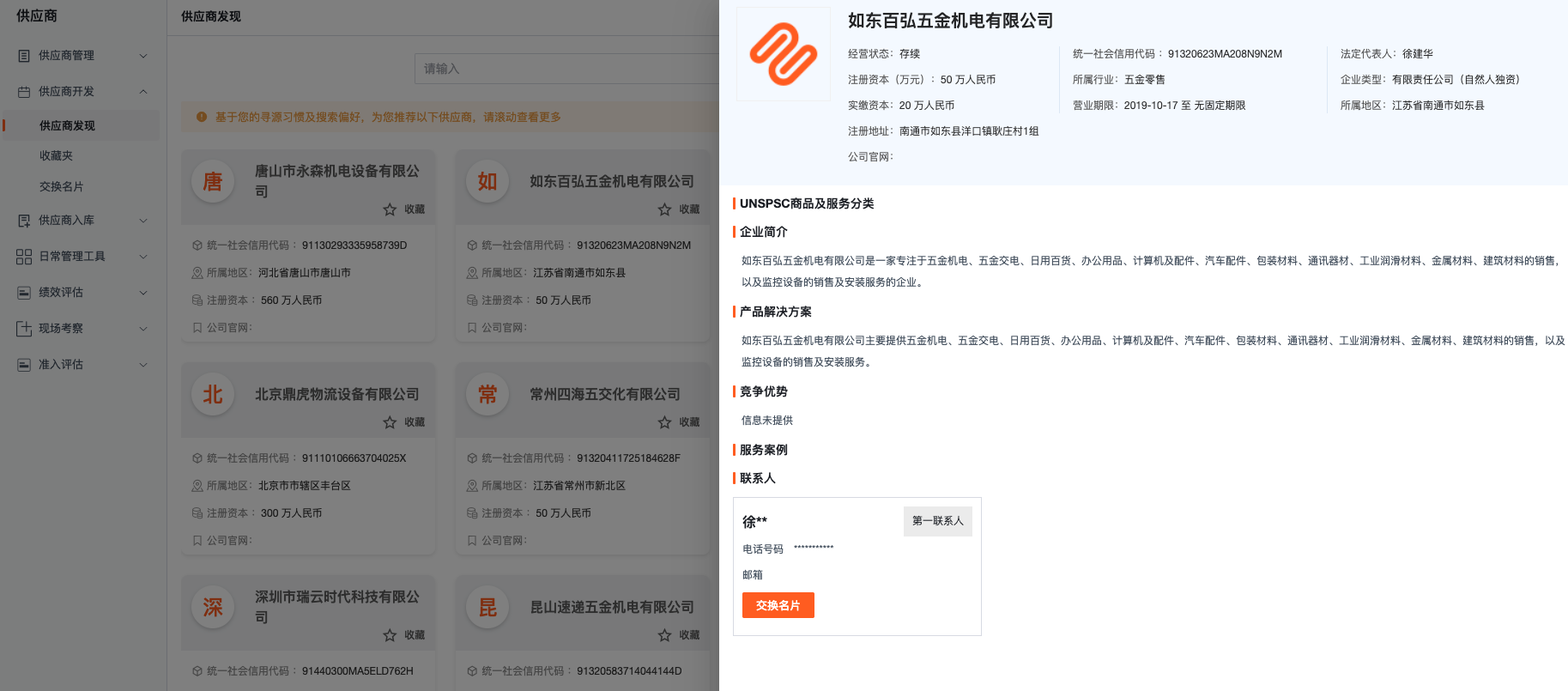This screenshot has height=691, width=1568.
Task: Click the 绩效评估 sidebar icon
Action: tap(24, 293)
